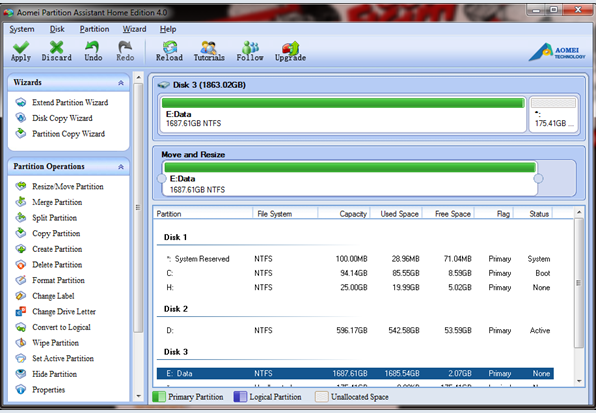Click left sidebar scrollbar up arrow
Viewport: 596px width, 413px height.
[138, 78]
